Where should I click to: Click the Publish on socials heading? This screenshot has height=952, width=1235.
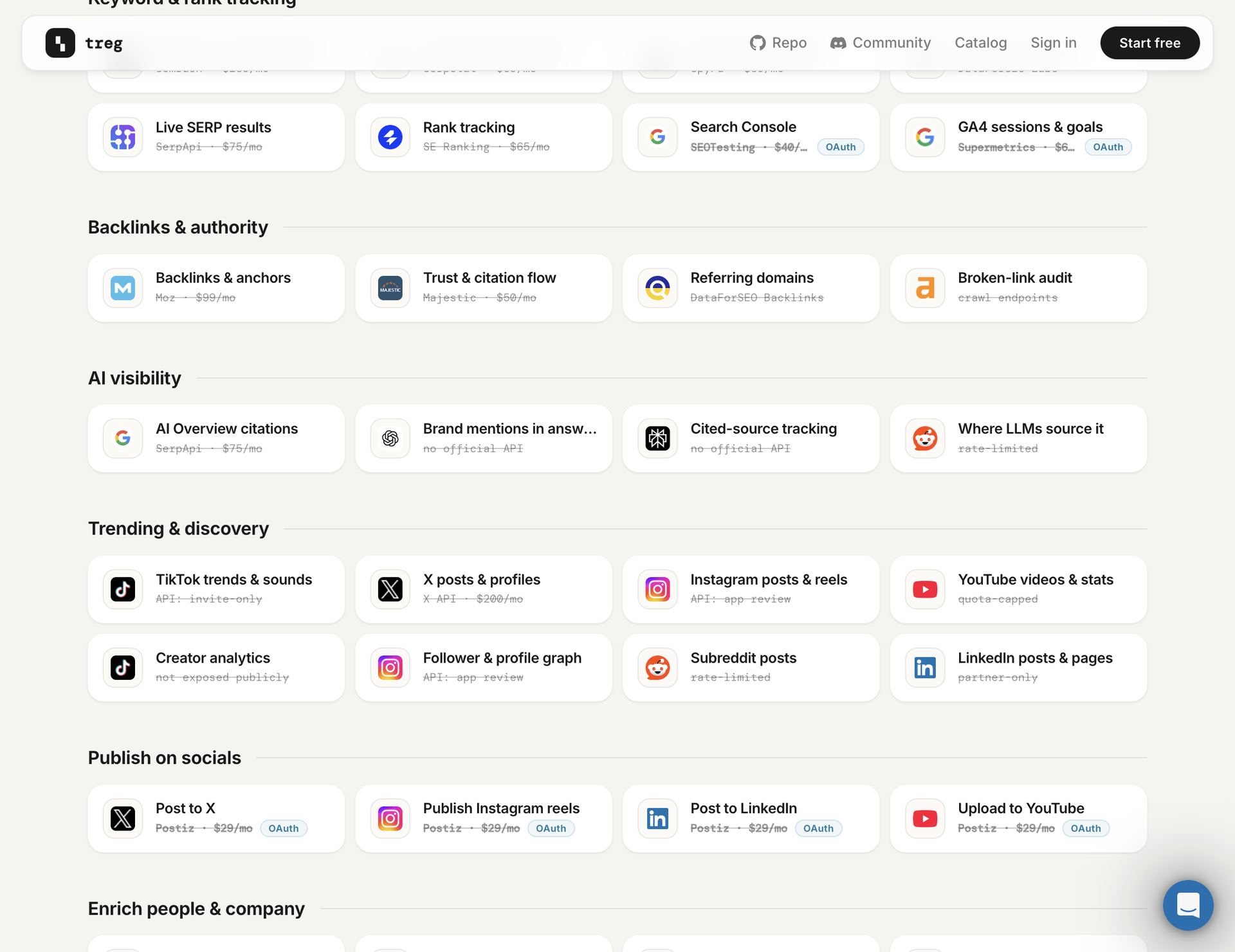[x=165, y=758]
